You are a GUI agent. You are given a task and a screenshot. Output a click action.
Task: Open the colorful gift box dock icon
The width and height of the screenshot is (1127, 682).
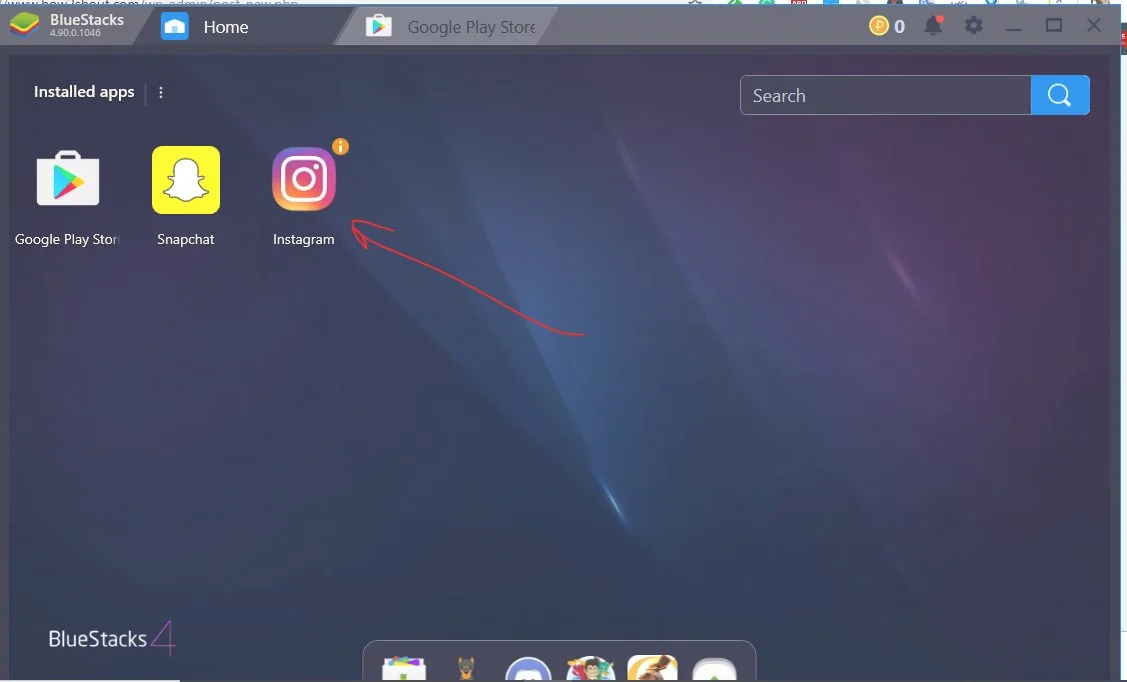click(404, 669)
